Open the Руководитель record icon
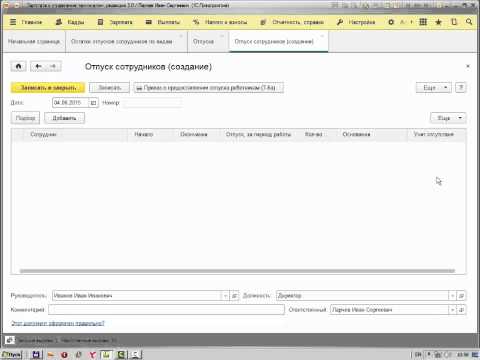This screenshot has height=360, width=480. point(235,296)
